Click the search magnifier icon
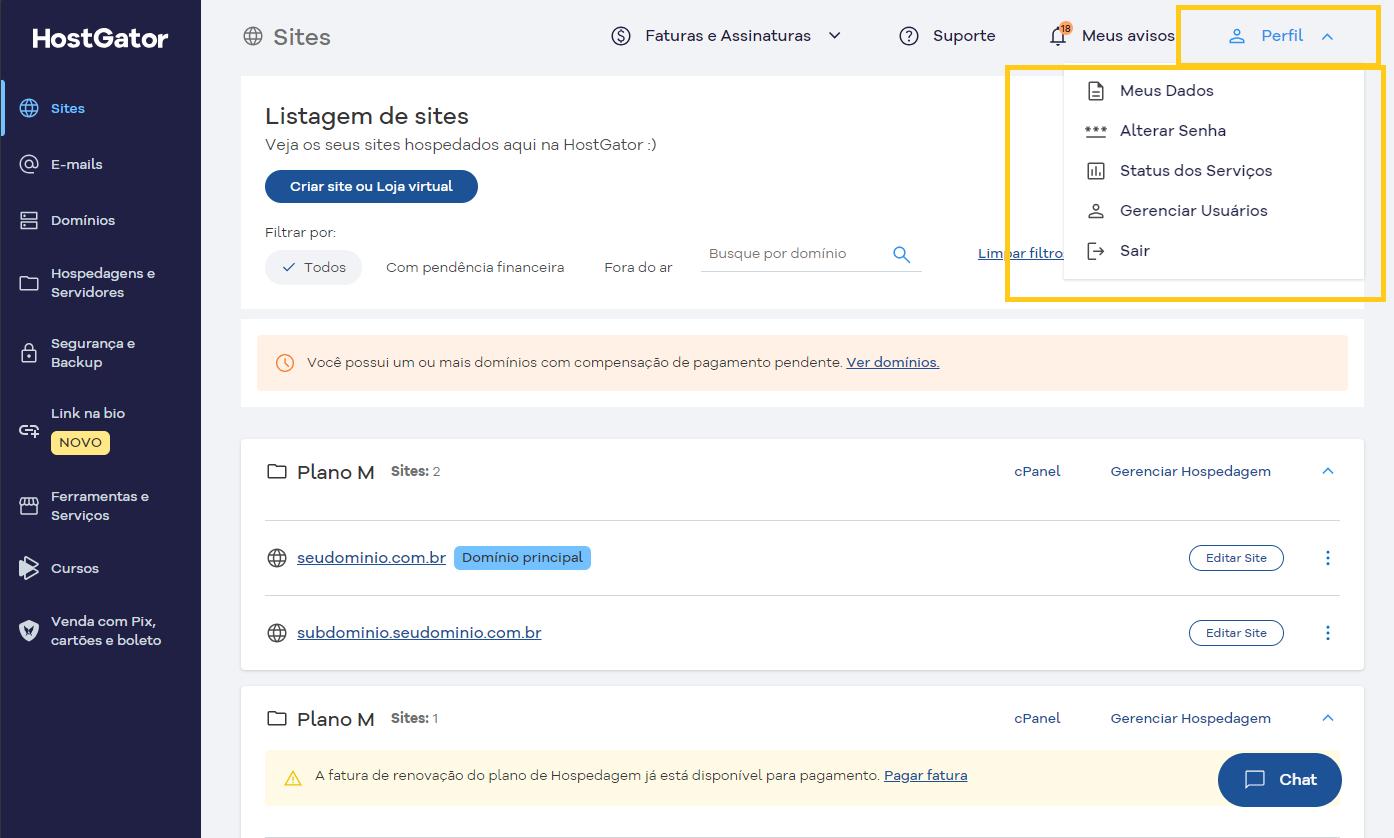This screenshot has width=1394, height=838. [x=902, y=255]
